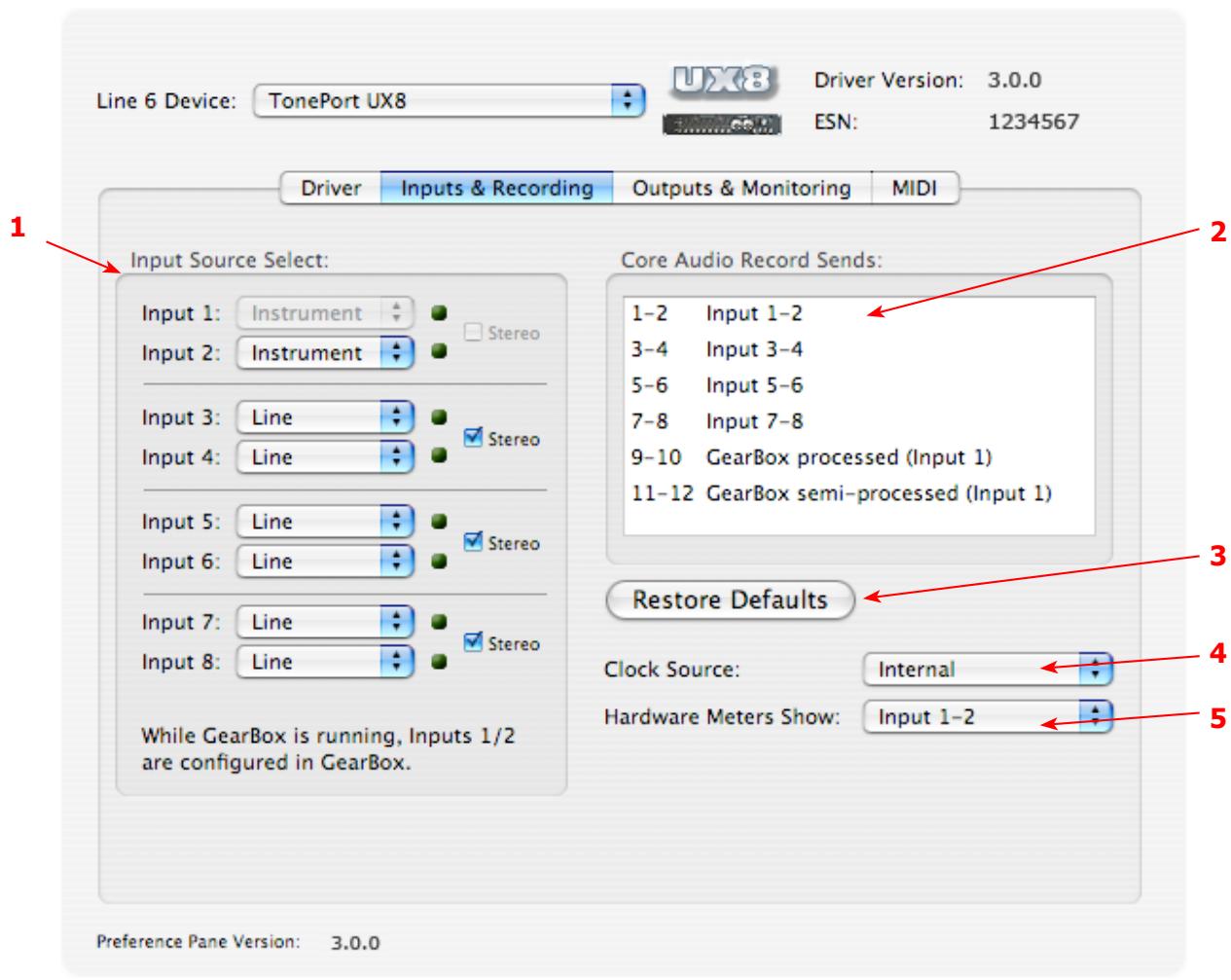Open the Input 5 source dropdown

point(326,522)
